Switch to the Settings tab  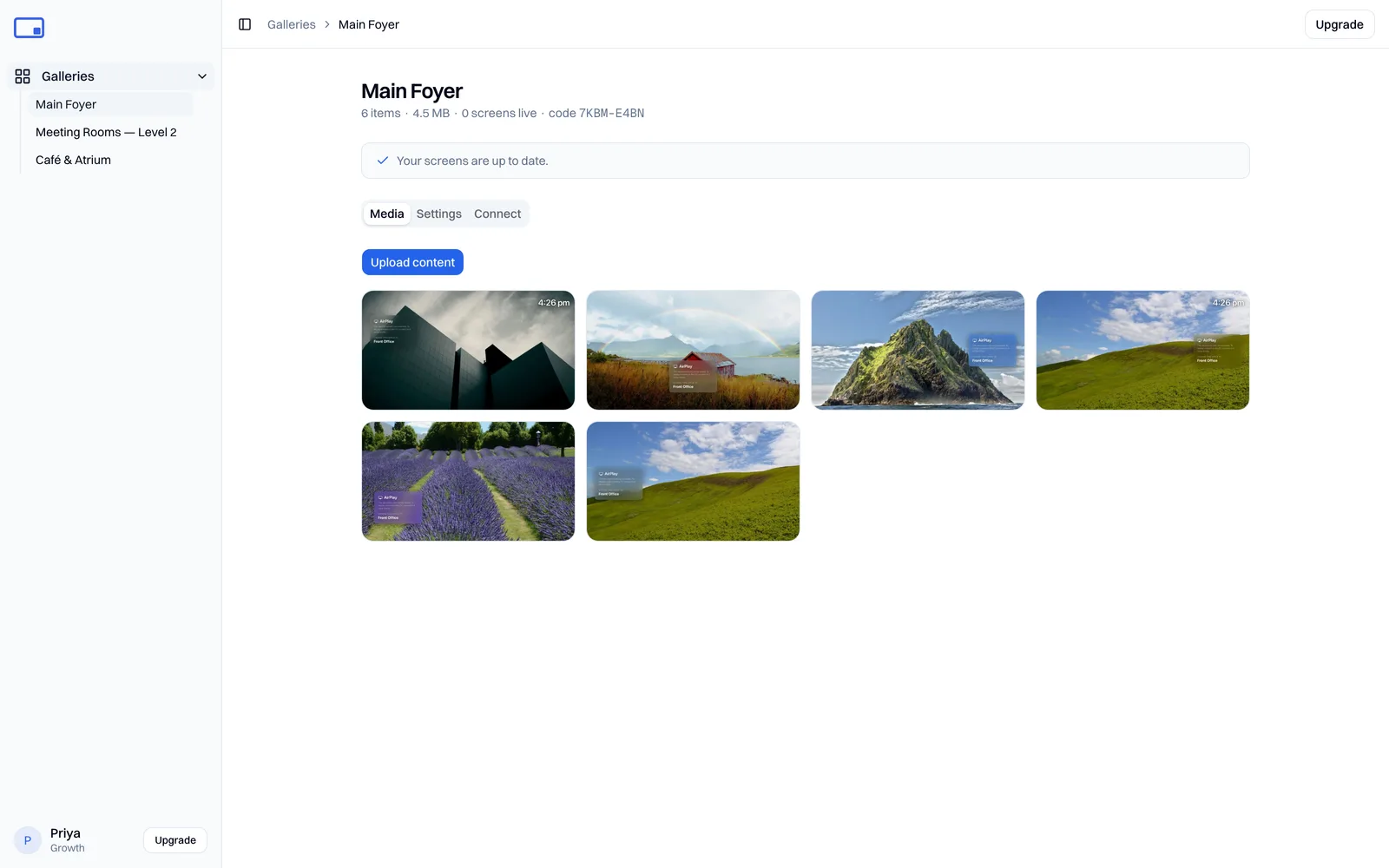[x=439, y=214]
